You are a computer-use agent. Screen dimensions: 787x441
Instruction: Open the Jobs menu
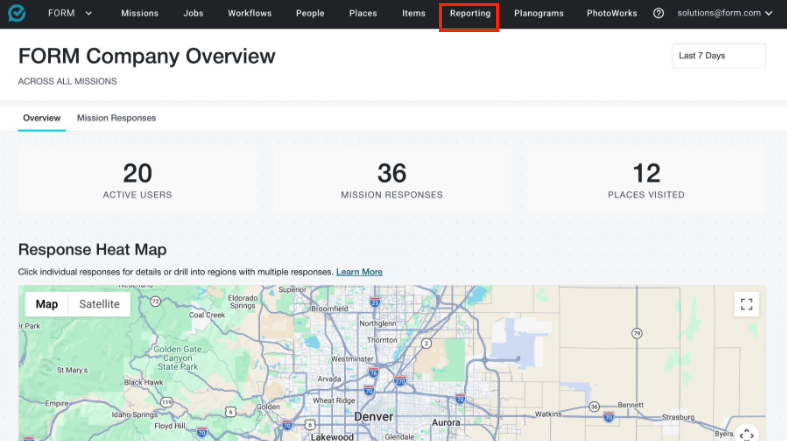[x=193, y=14]
